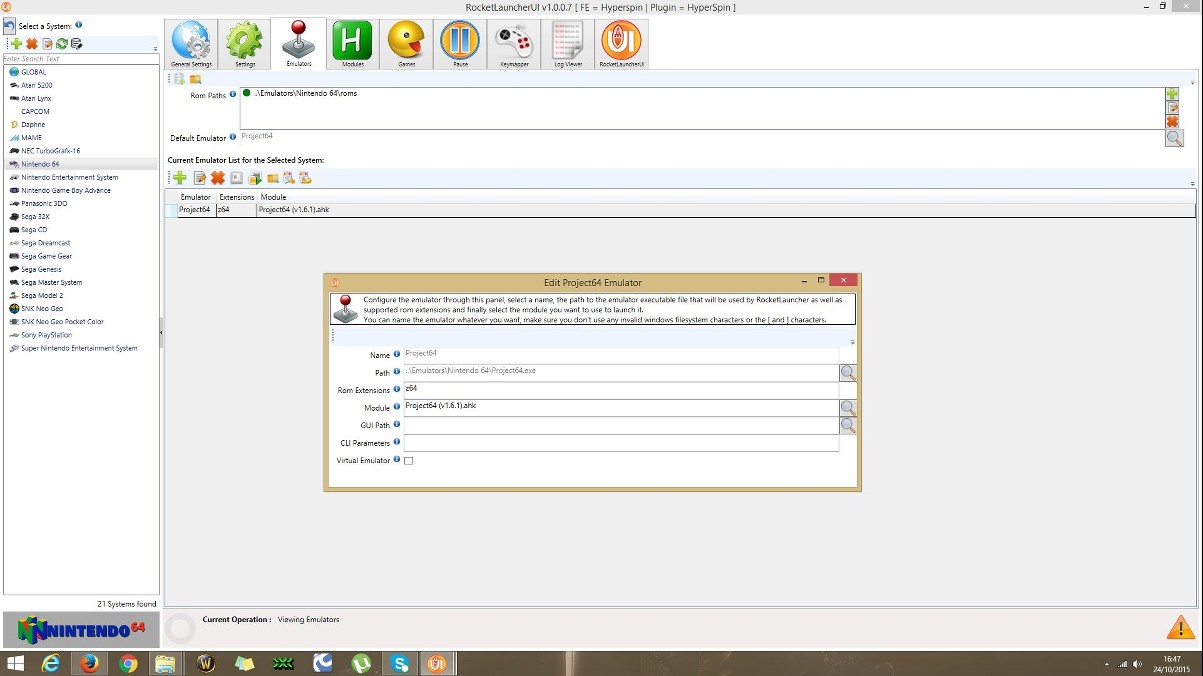Select the Emulators tab
The image size is (1203, 676).
[x=298, y=44]
